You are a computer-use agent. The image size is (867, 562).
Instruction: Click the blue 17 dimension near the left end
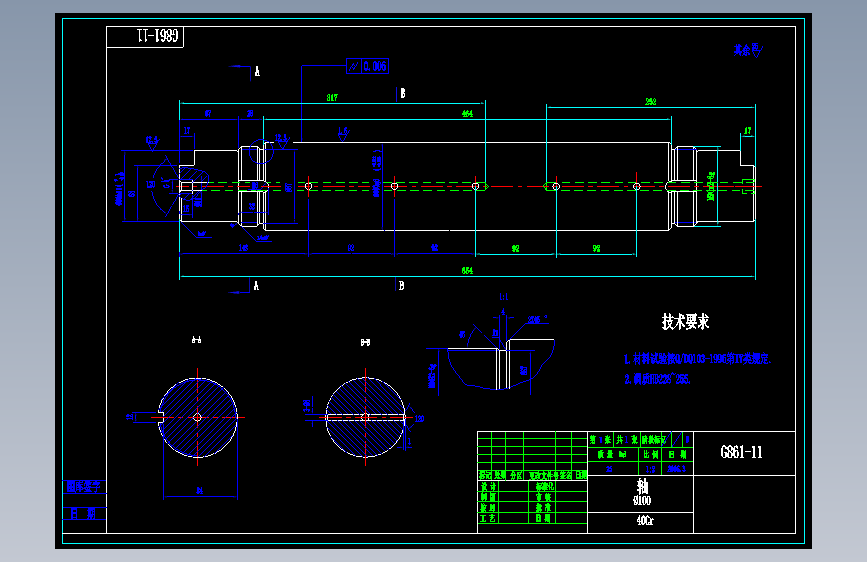(x=187, y=131)
